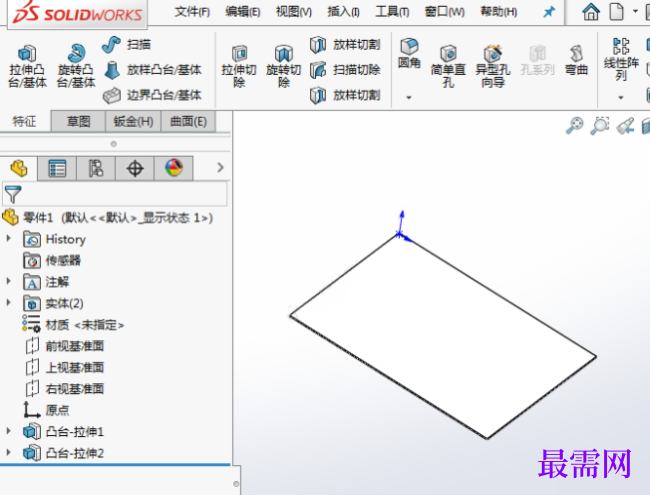The width and height of the screenshot is (650, 495).
Task: Select the Linear Pattern (线性阵列) tool
Action: pyautogui.click(x=621, y=59)
